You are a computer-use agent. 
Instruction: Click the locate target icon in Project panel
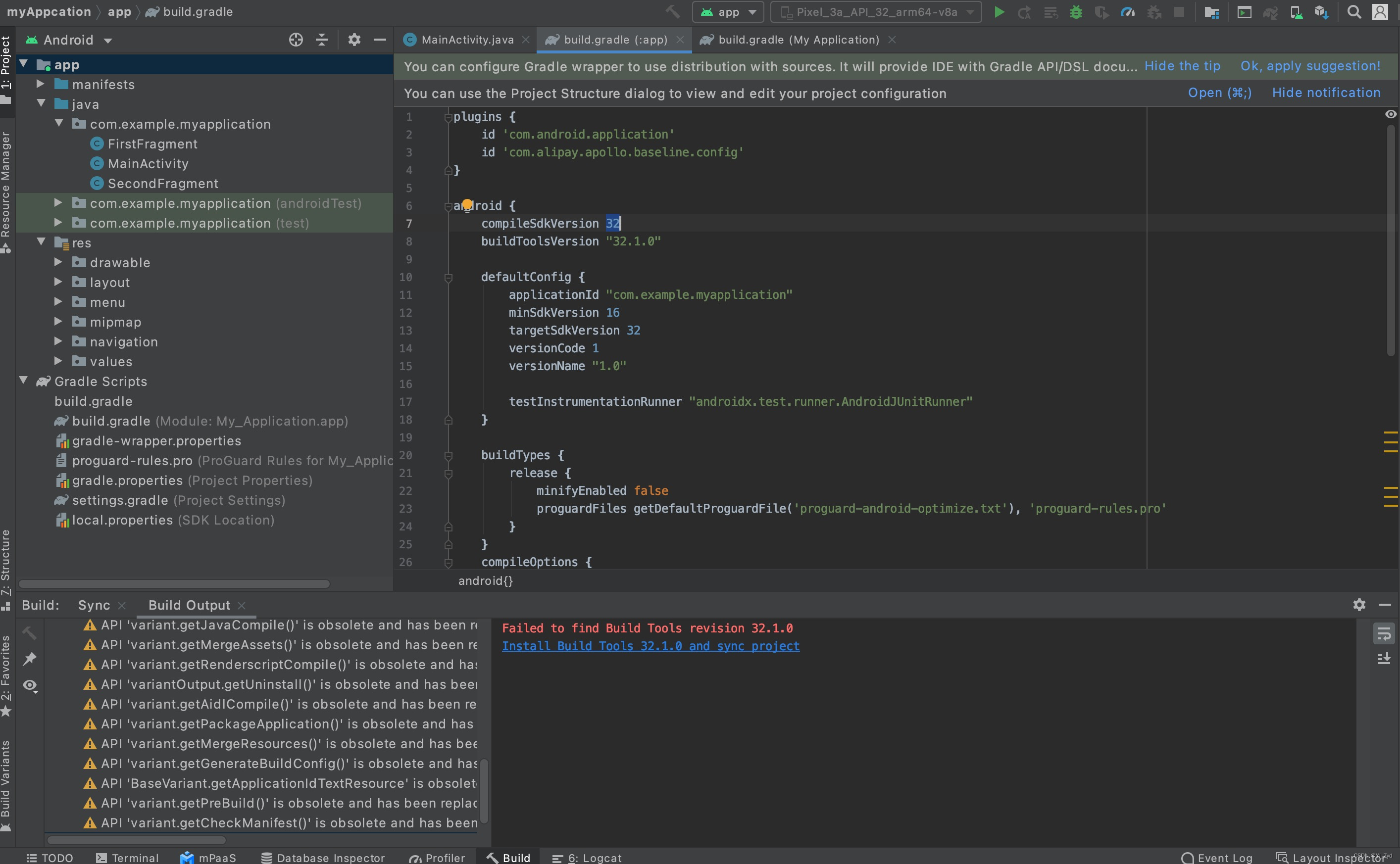[296, 40]
